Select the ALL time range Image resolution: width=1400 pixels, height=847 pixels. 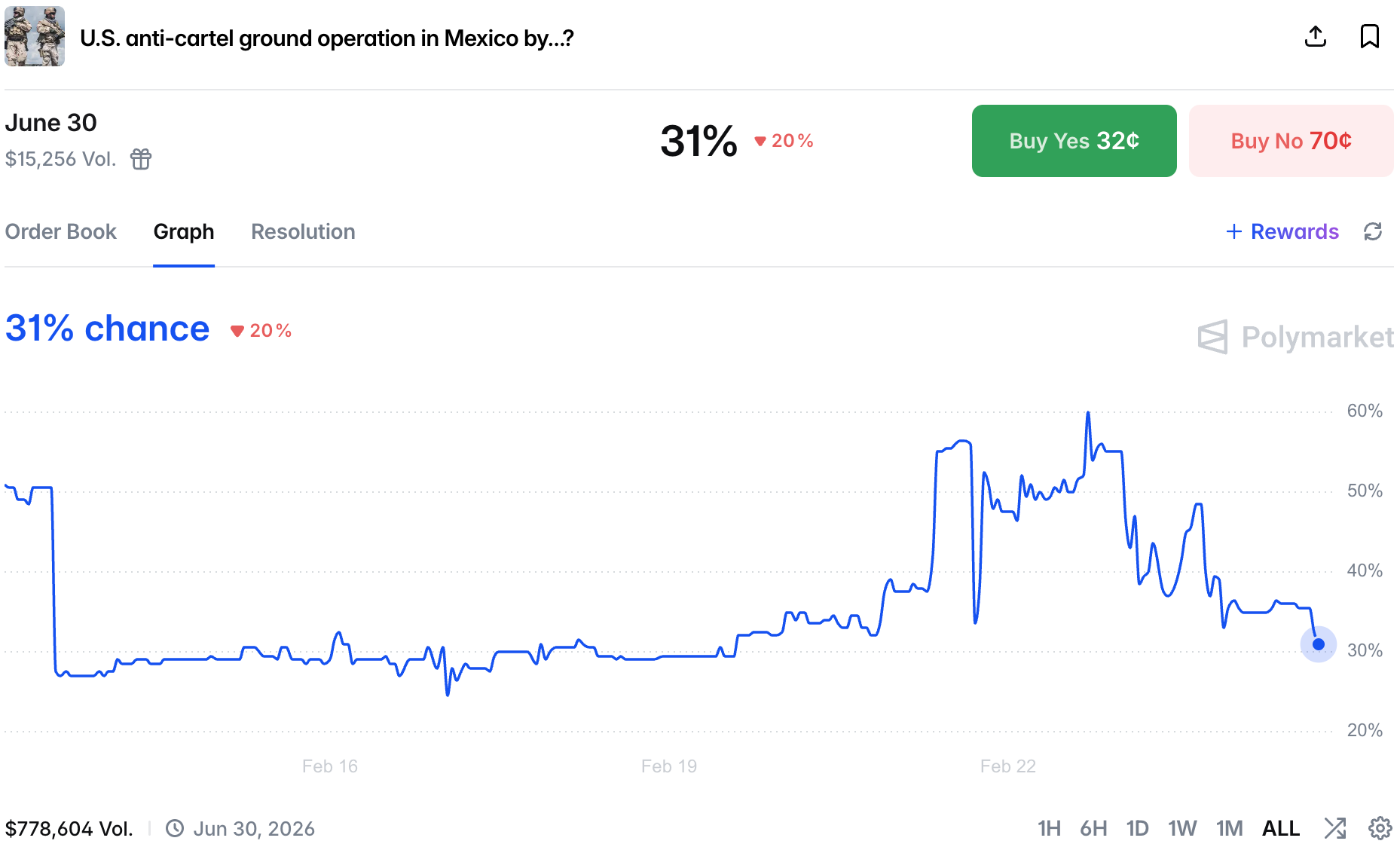(1280, 829)
